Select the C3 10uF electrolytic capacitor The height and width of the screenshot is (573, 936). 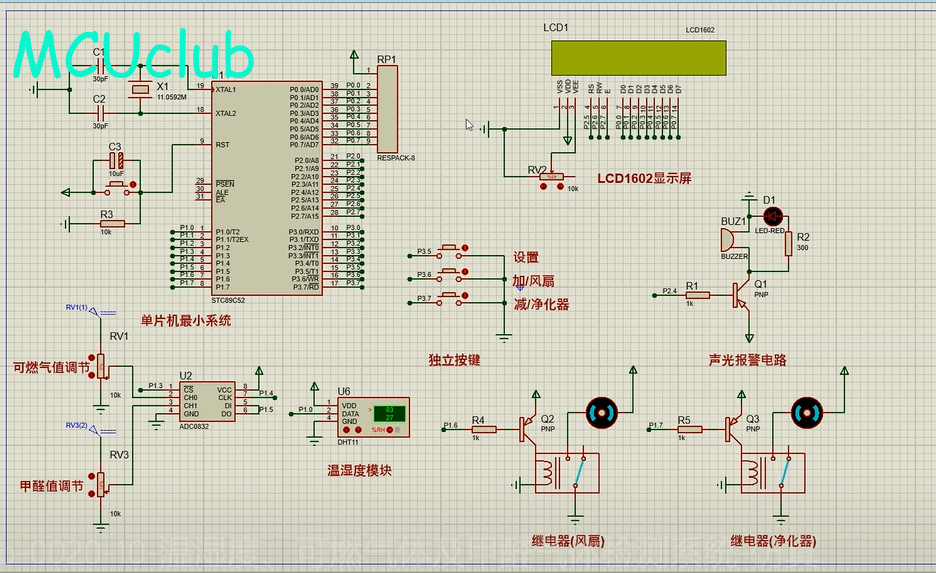click(x=116, y=161)
